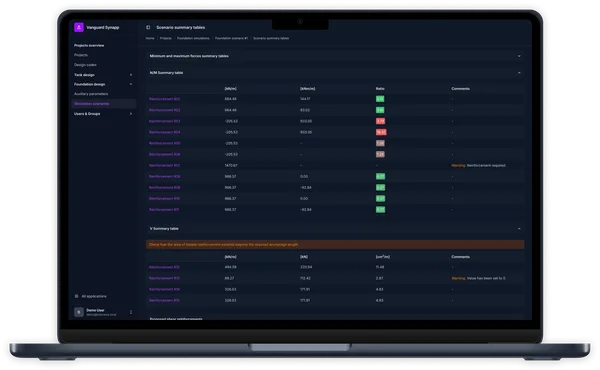
Task: Open Reinforcement R08 link
Action: click(165, 176)
